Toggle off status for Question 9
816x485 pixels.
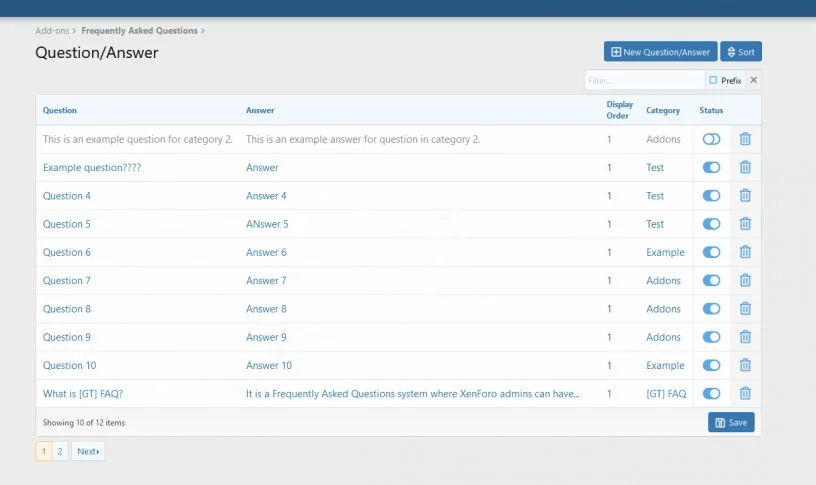coord(711,338)
